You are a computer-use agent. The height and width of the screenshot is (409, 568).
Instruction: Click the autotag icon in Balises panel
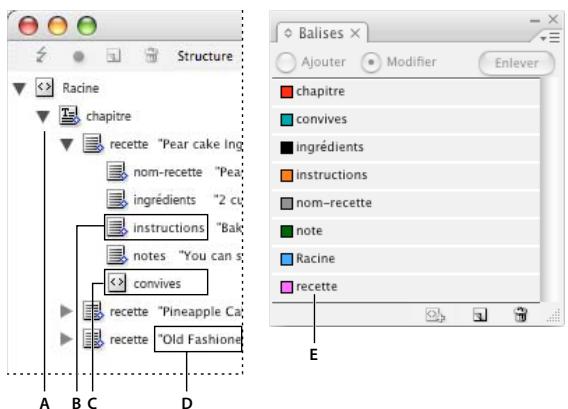pos(435,315)
